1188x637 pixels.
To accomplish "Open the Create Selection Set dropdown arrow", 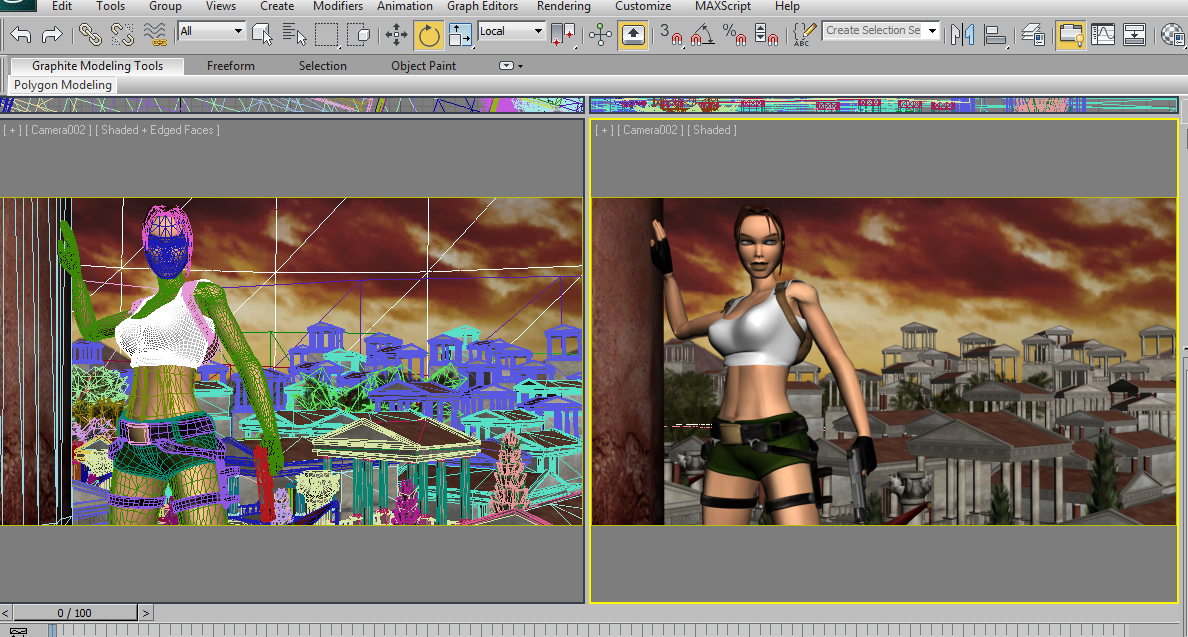I will click(933, 30).
